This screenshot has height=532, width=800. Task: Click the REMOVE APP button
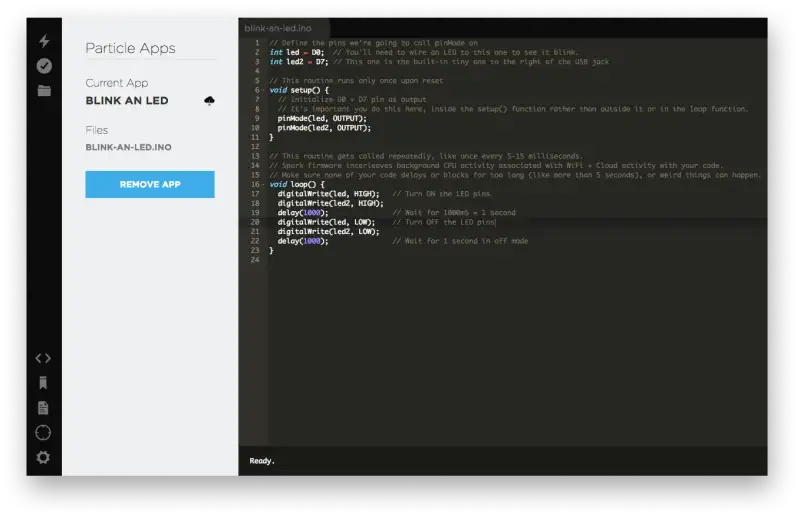pyautogui.click(x=150, y=184)
